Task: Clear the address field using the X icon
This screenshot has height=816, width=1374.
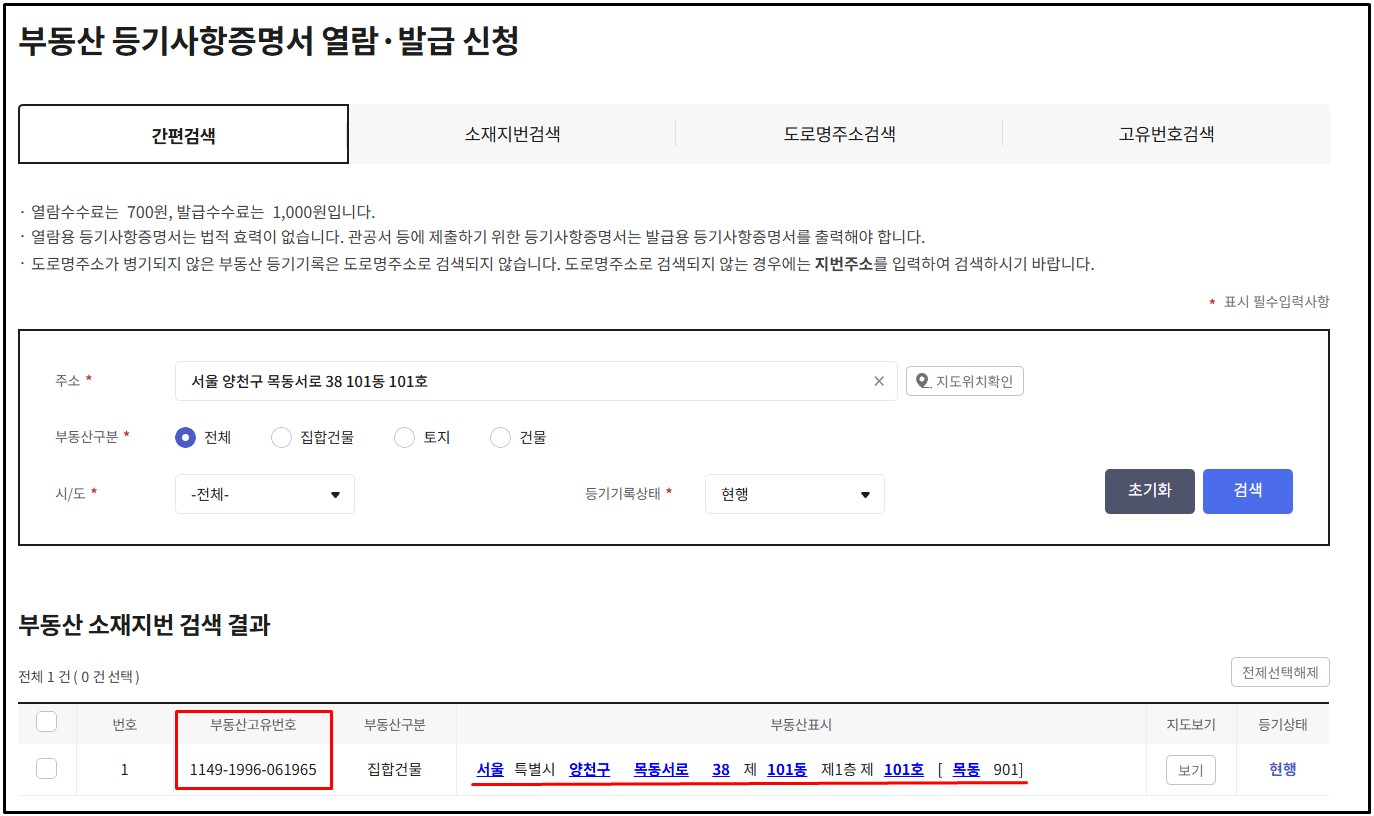Action: (x=879, y=381)
